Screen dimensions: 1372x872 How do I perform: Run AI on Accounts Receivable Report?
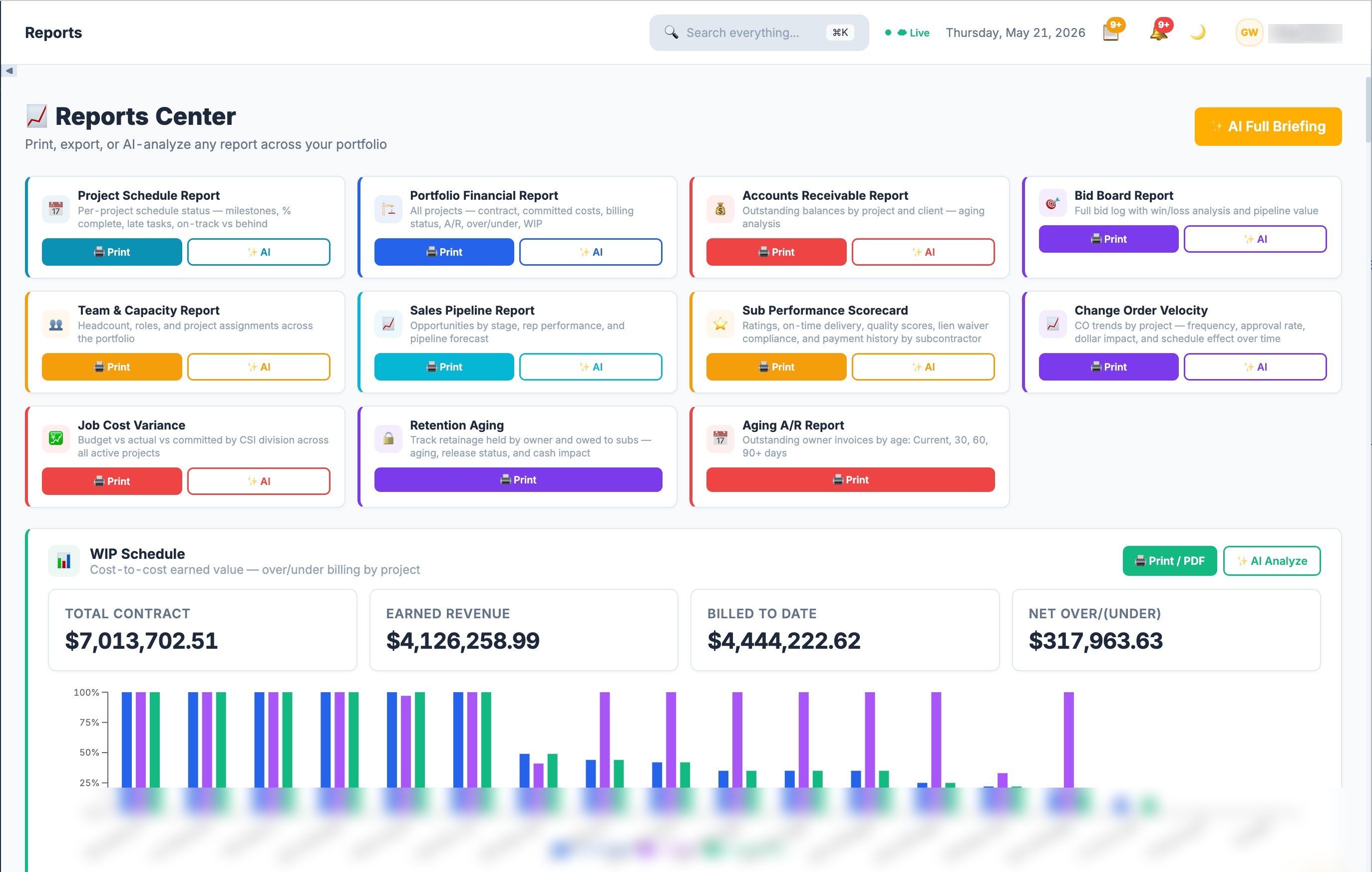[923, 252]
